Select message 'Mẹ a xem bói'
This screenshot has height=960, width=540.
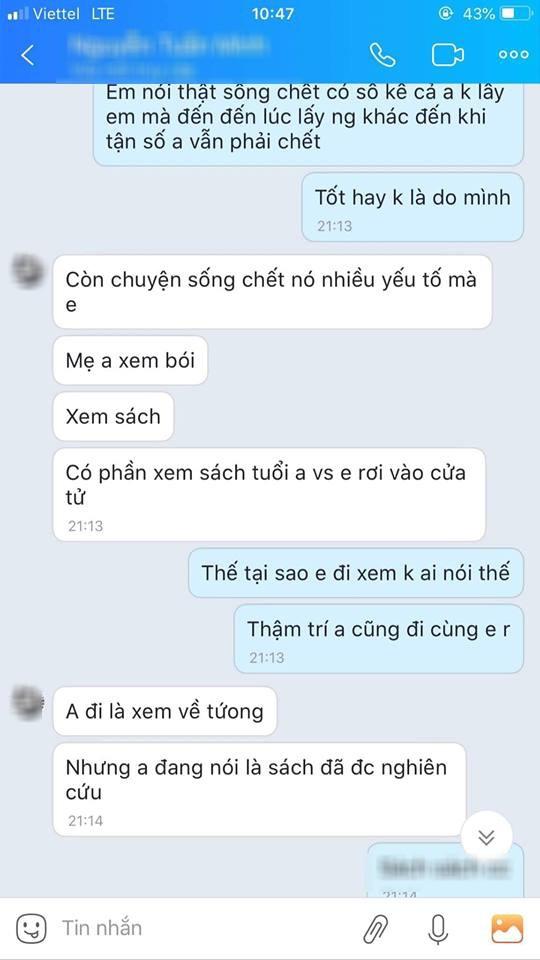tap(130, 361)
